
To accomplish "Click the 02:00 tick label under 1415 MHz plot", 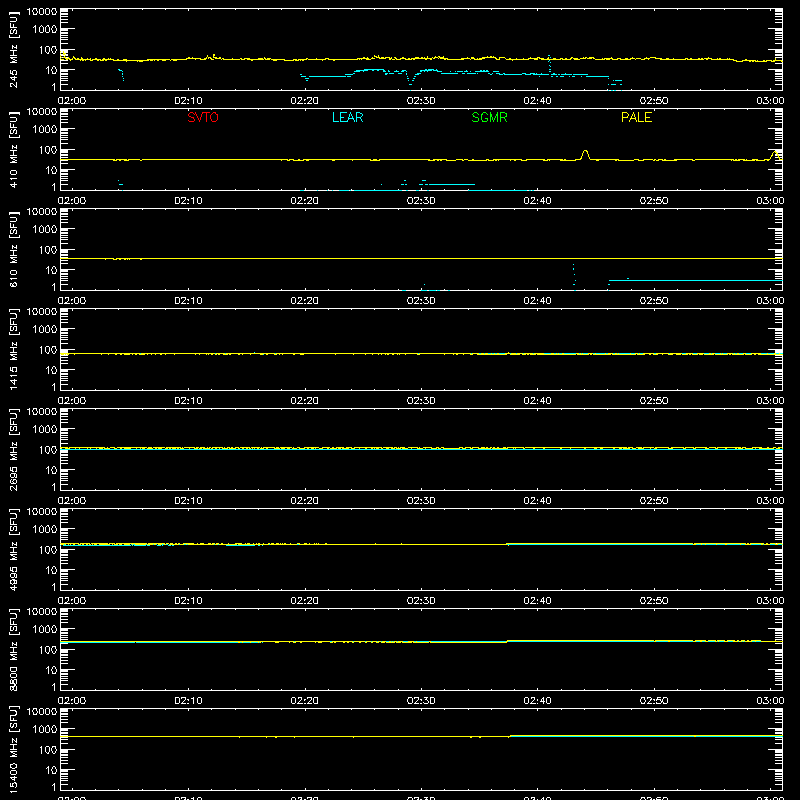I will (72, 401).
